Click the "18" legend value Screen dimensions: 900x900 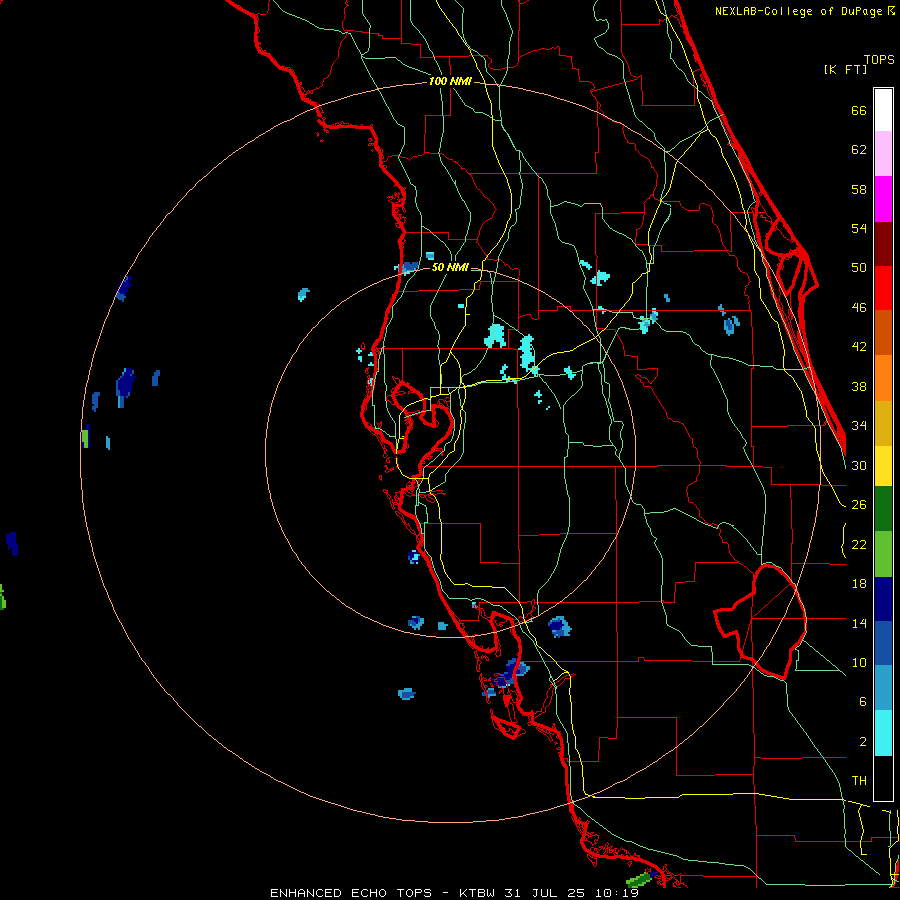coord(859,584)
